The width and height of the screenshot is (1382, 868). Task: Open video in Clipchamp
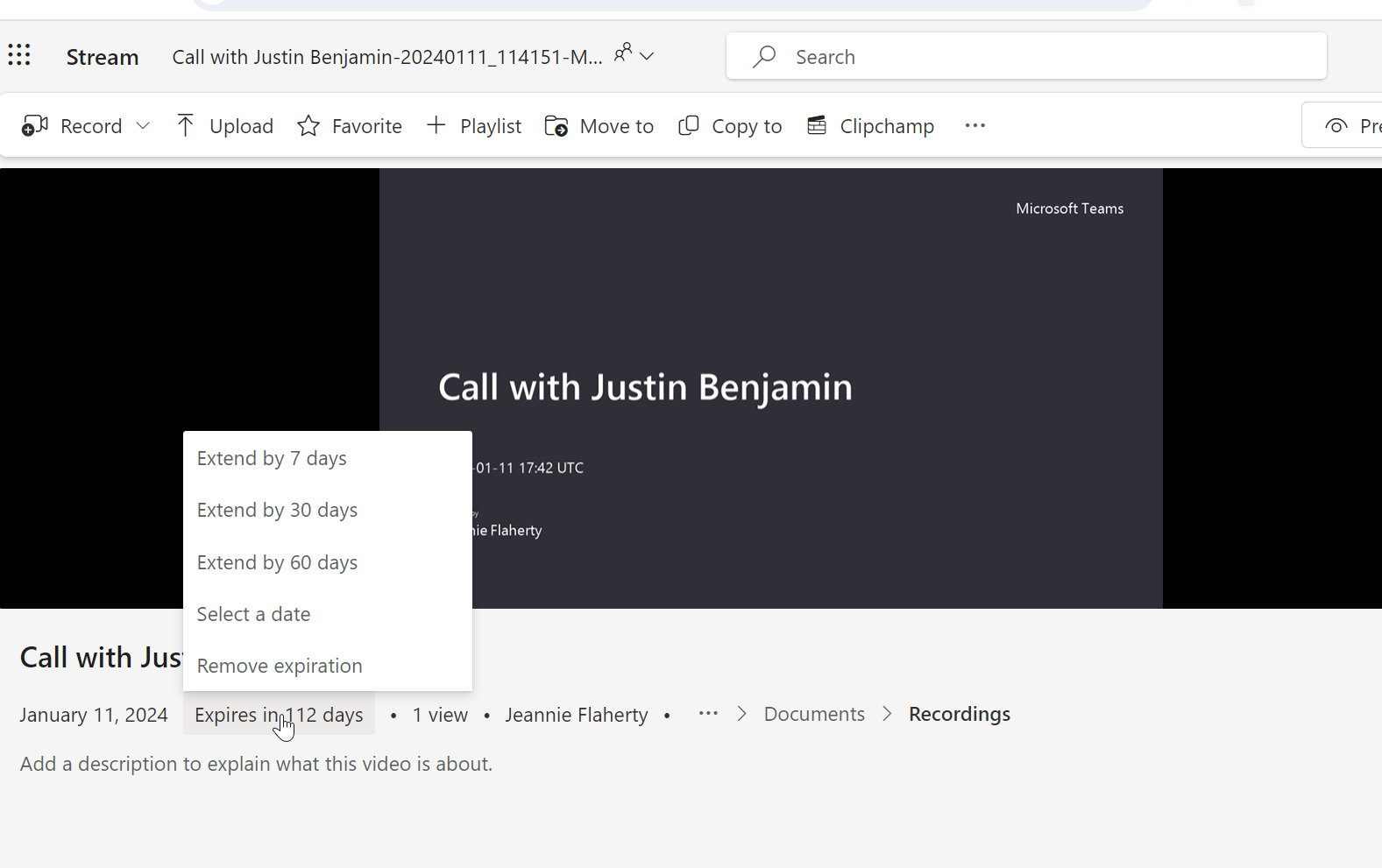870,126
